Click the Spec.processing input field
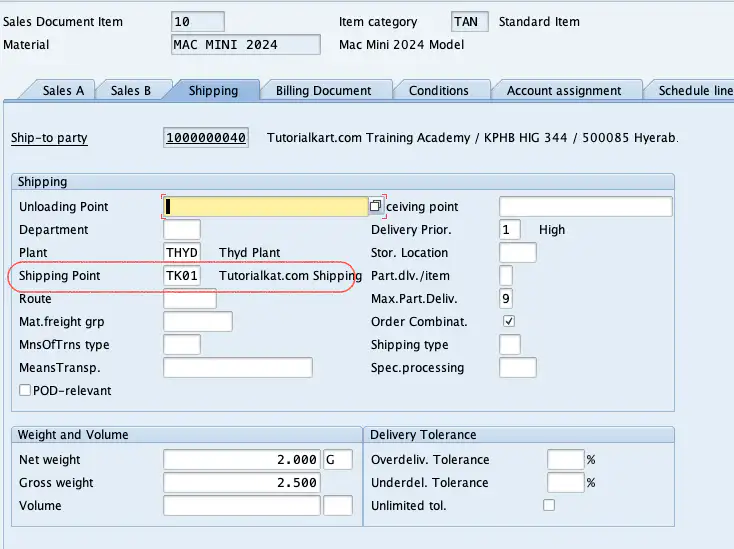734x549 pixels. (518, 367)
